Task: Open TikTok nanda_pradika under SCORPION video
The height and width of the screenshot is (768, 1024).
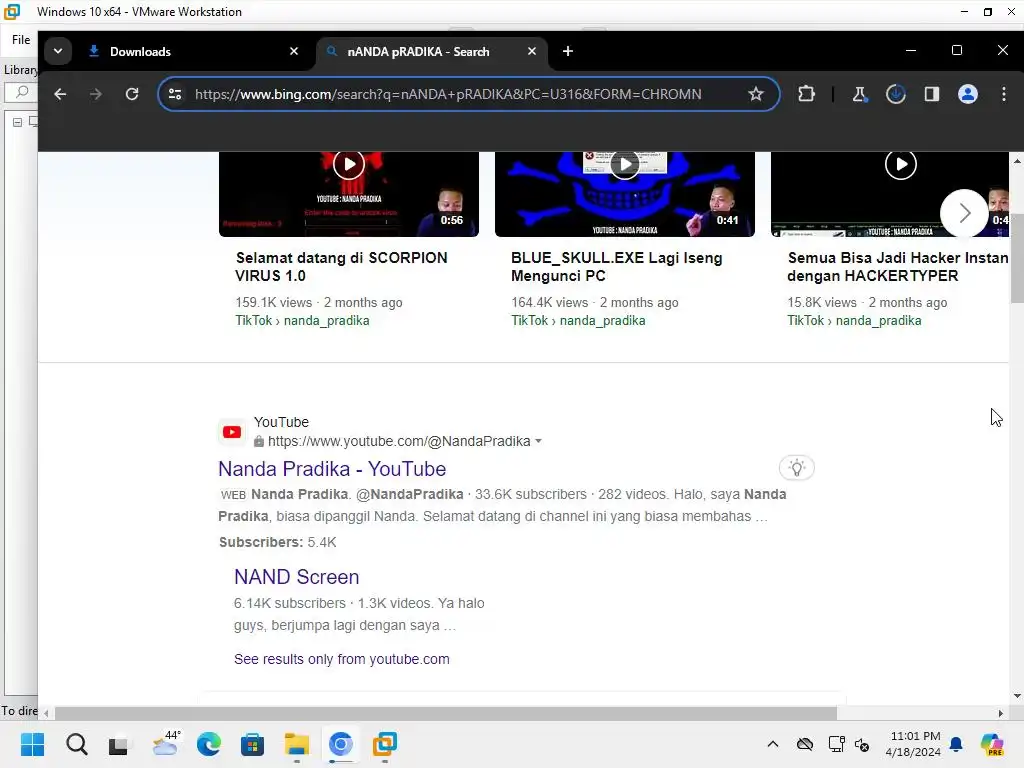Action: 302,321
